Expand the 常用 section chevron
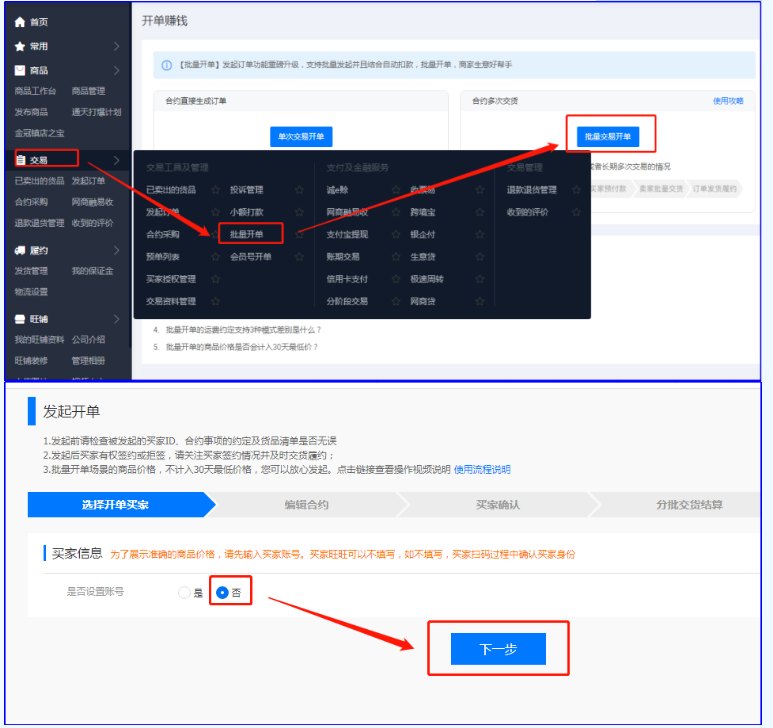The image size is (773, 728). coord(116,46)
